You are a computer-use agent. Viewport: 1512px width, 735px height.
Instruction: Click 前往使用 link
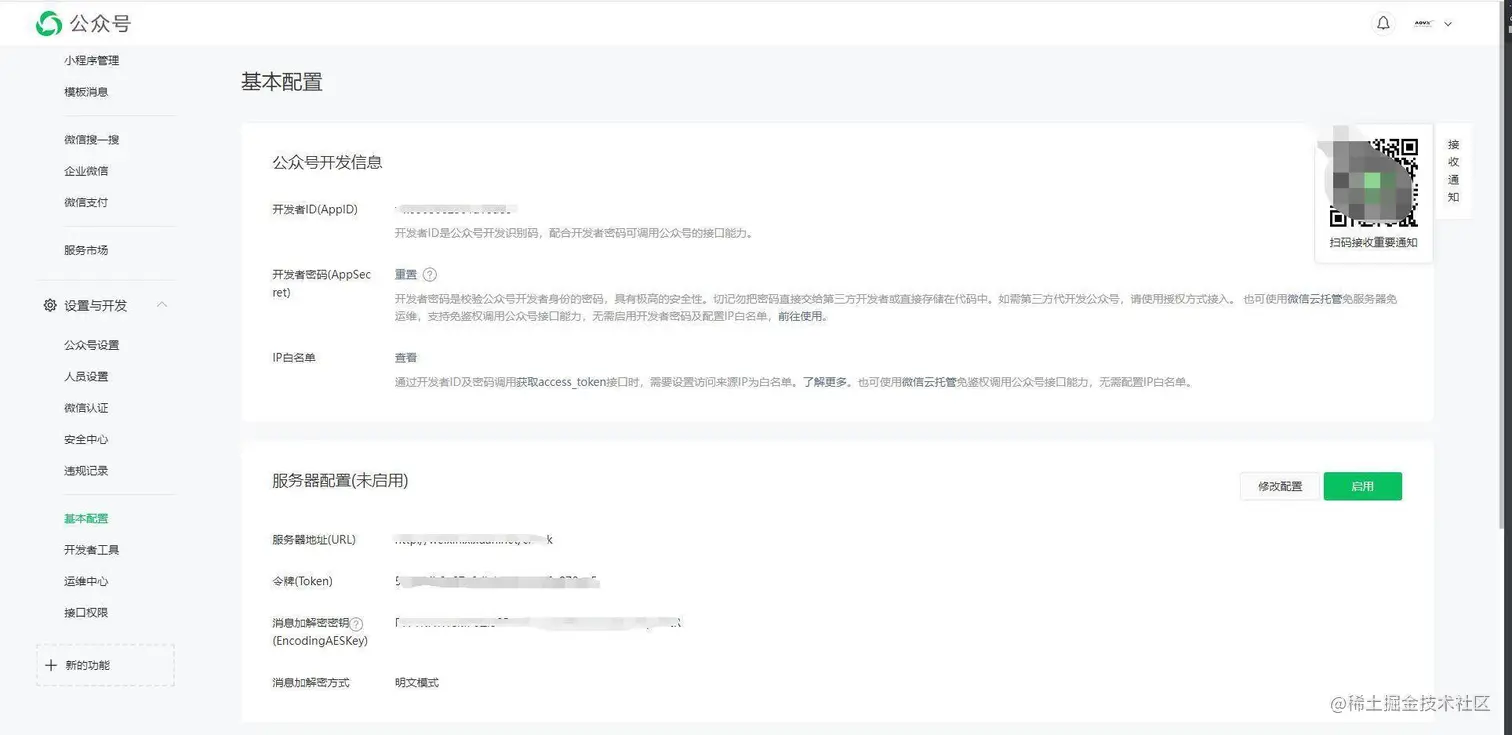(x=801, y=317)
